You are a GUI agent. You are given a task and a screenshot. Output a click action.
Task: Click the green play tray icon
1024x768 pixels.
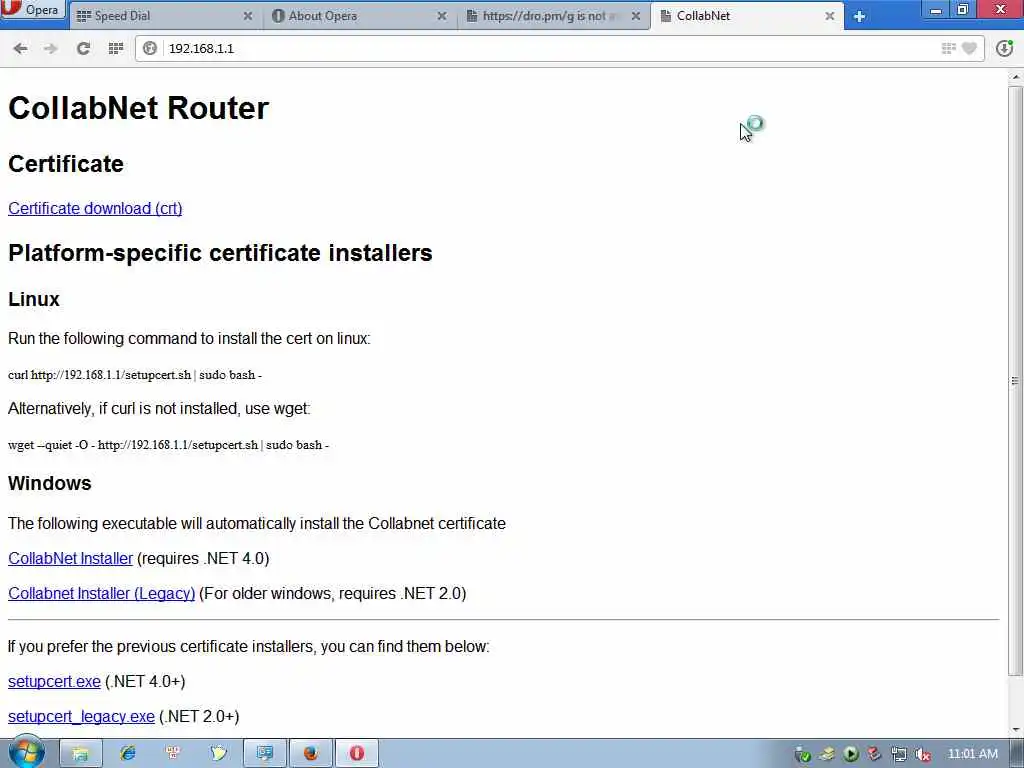[850, 754]
